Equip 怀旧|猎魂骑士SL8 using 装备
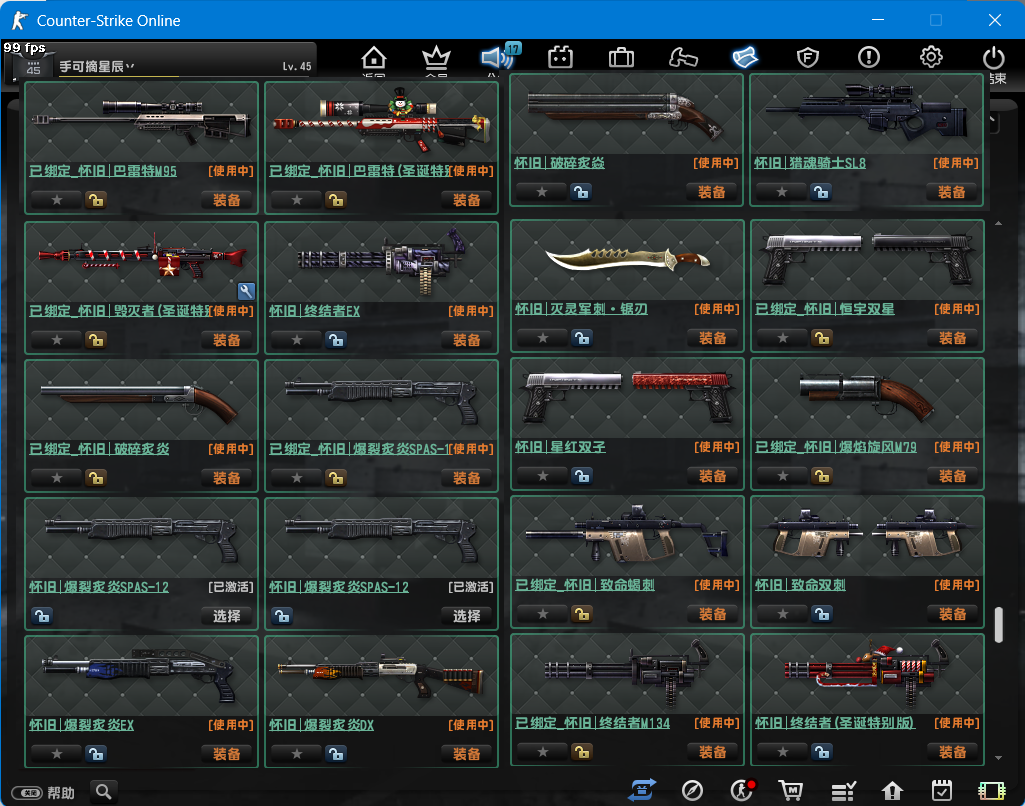The image size is (1025, 806). click(952, 192)
